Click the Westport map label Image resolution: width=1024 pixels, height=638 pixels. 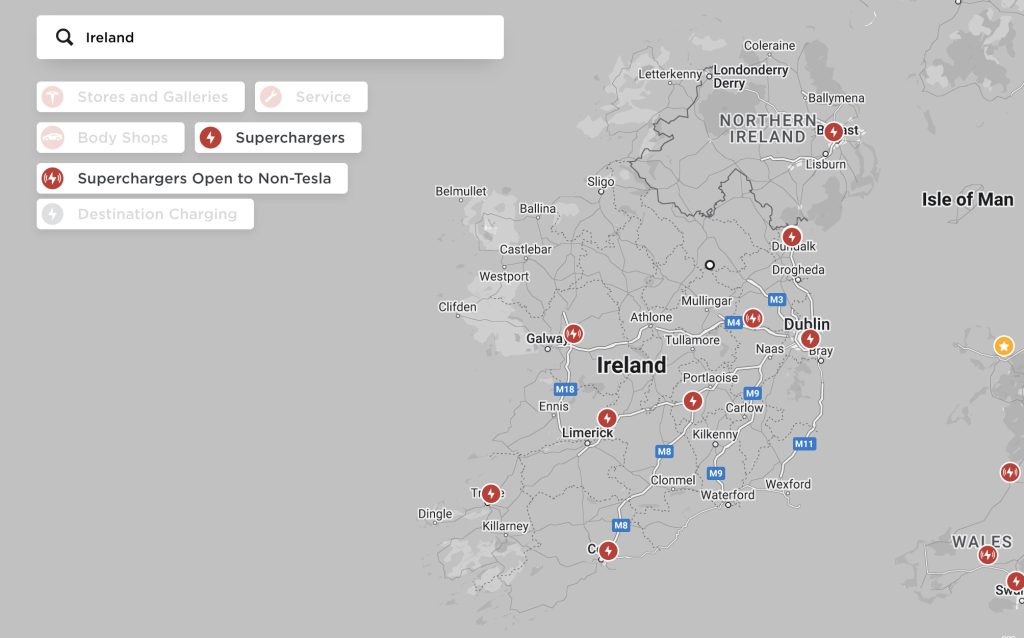pos(504,276)
